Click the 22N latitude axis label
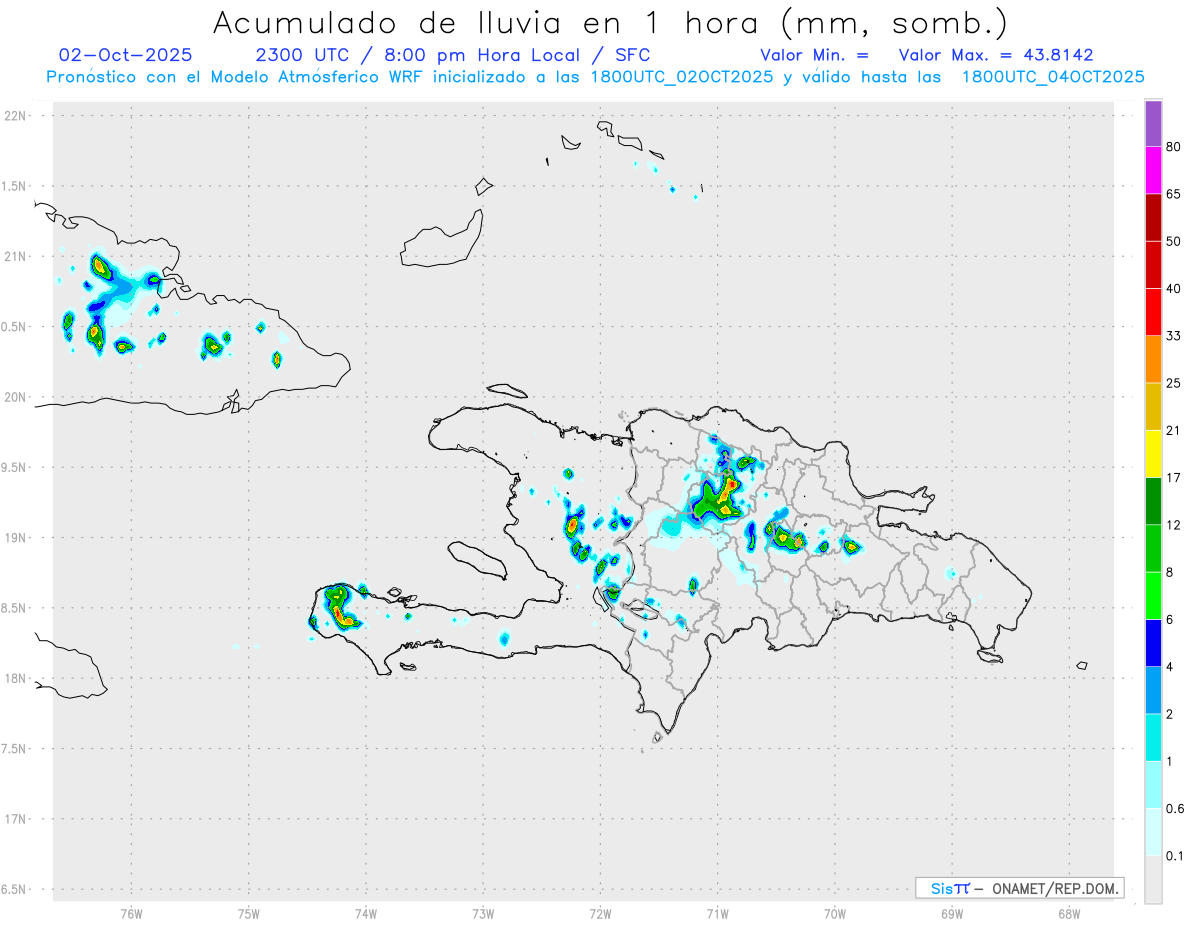Viewport: 1200px width, 927px height. (x=15, y=116)
